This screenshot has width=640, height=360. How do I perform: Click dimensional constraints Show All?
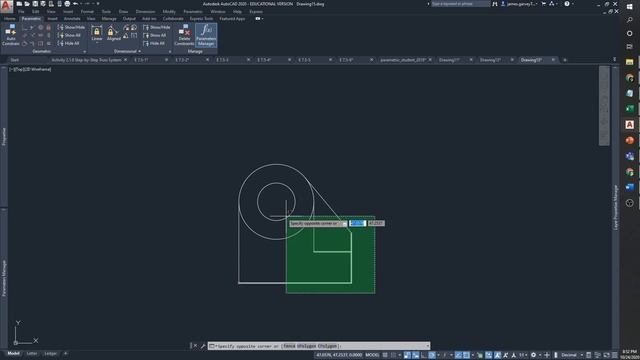155,36
